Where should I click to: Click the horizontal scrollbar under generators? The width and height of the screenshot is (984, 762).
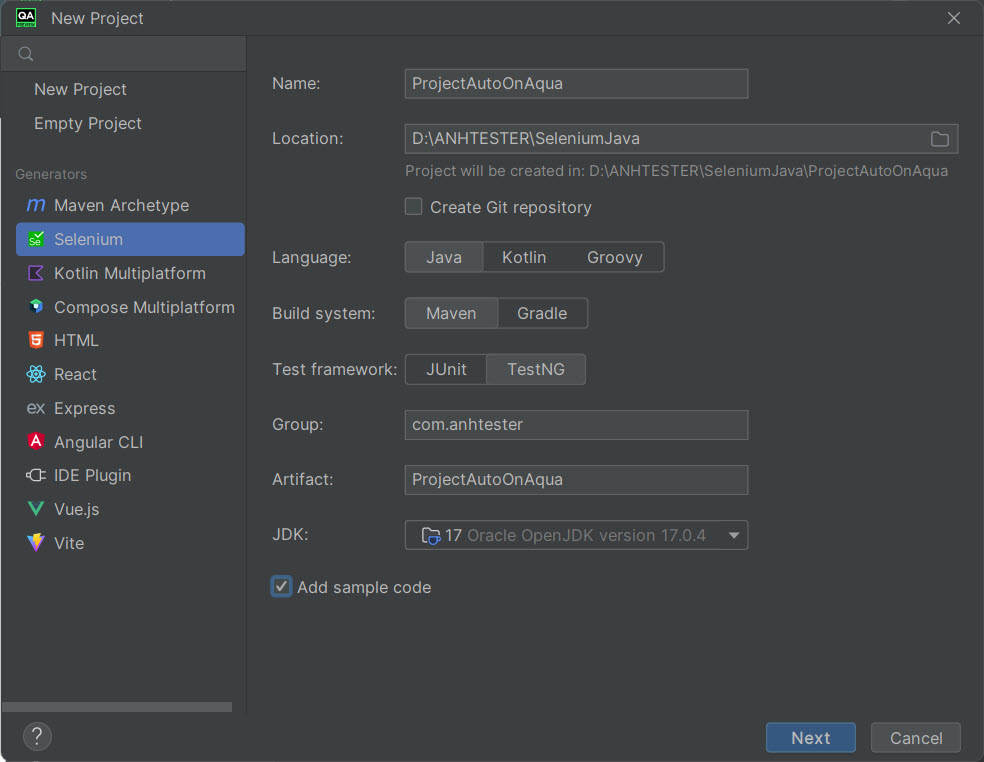pos(117,707)
